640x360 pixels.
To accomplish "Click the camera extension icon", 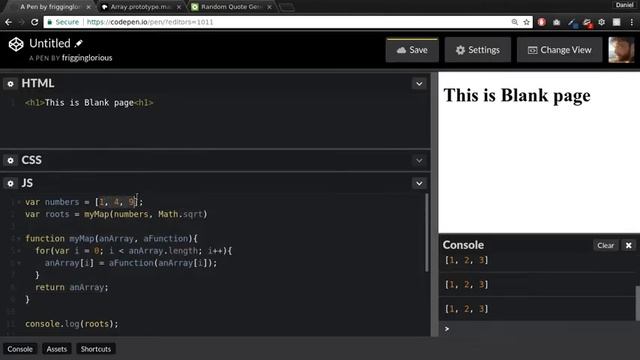I will point(557,22).
